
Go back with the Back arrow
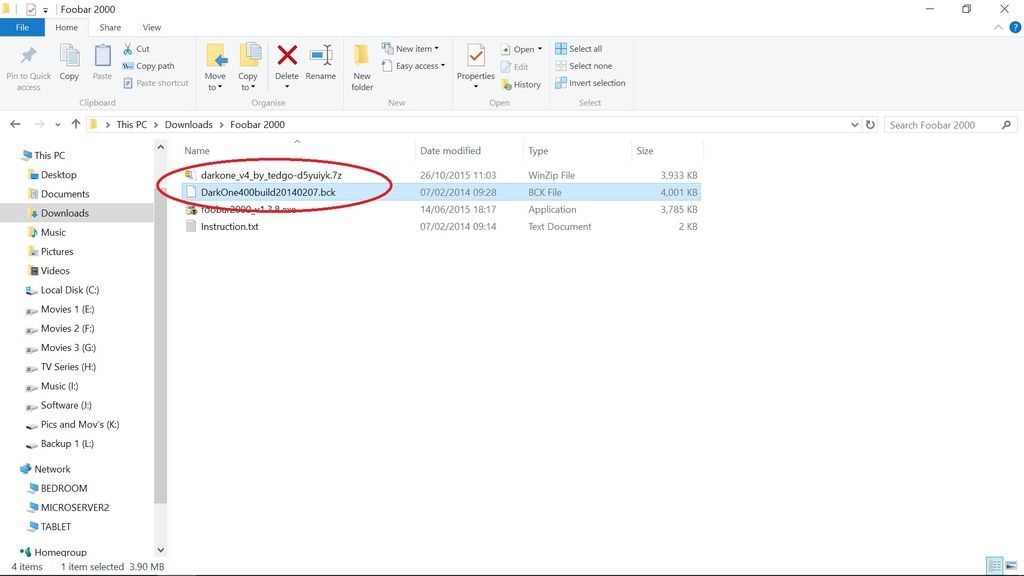click(16, 124)
